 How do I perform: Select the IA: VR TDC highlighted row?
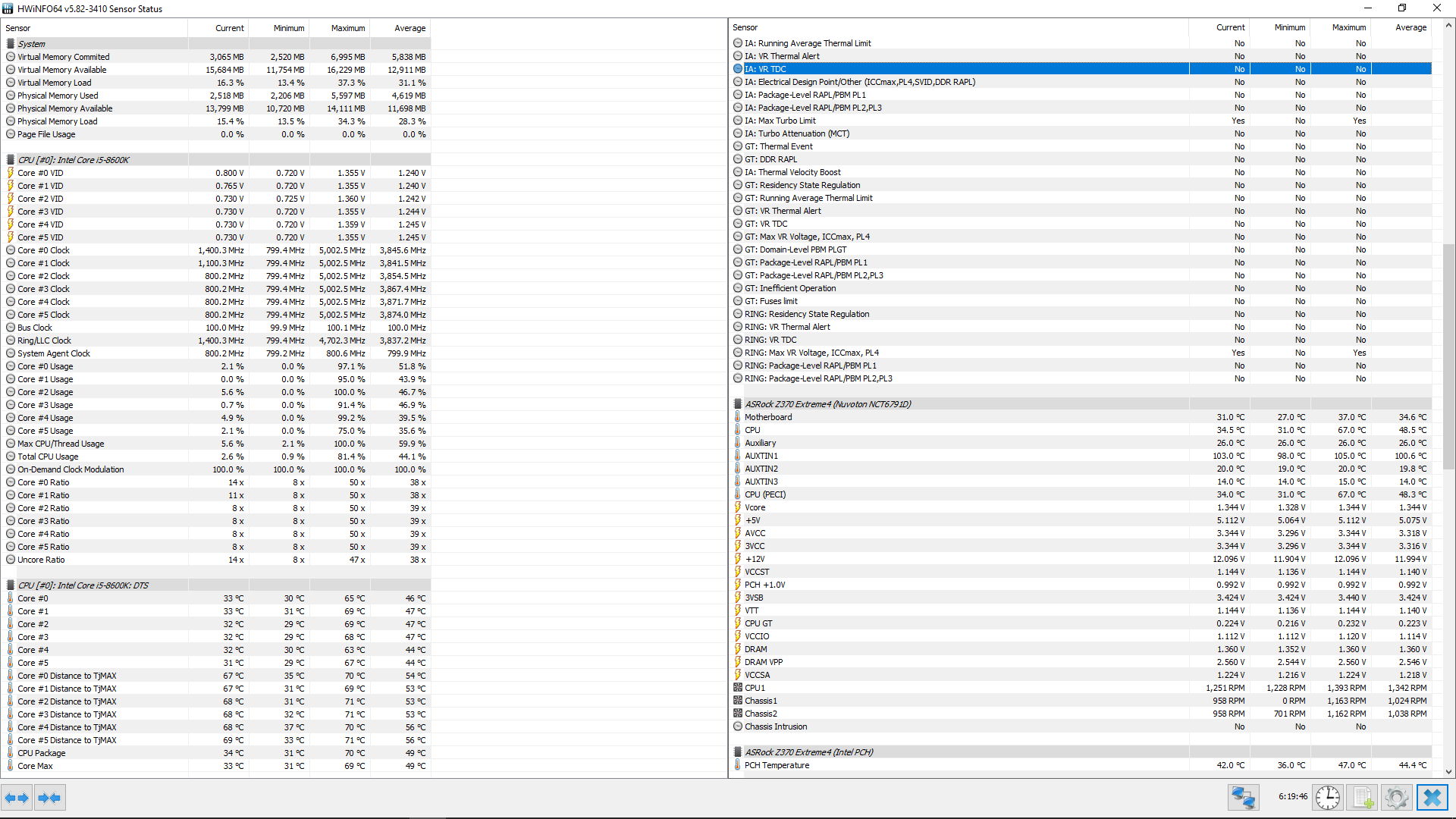[x=765, y=69]
